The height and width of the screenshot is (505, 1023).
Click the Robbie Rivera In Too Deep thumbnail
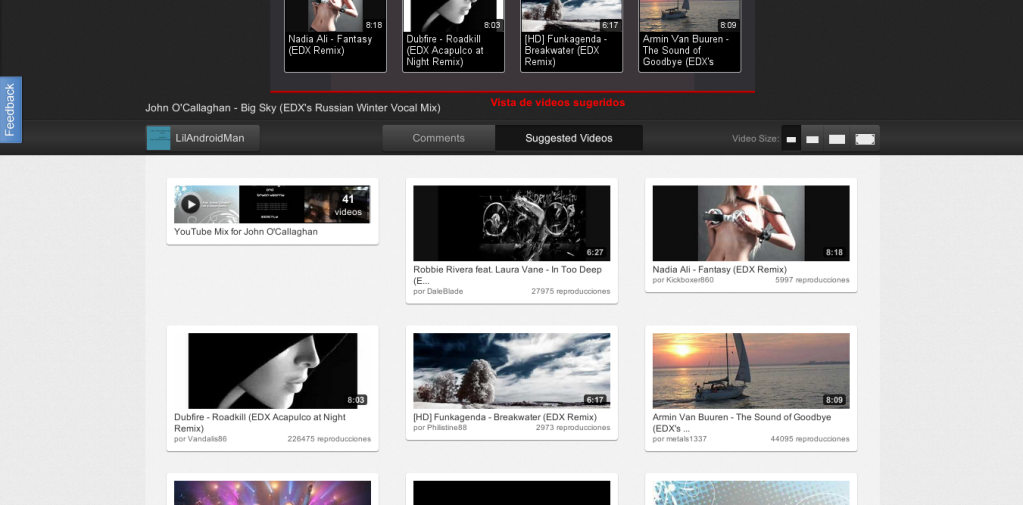[511, 223]
